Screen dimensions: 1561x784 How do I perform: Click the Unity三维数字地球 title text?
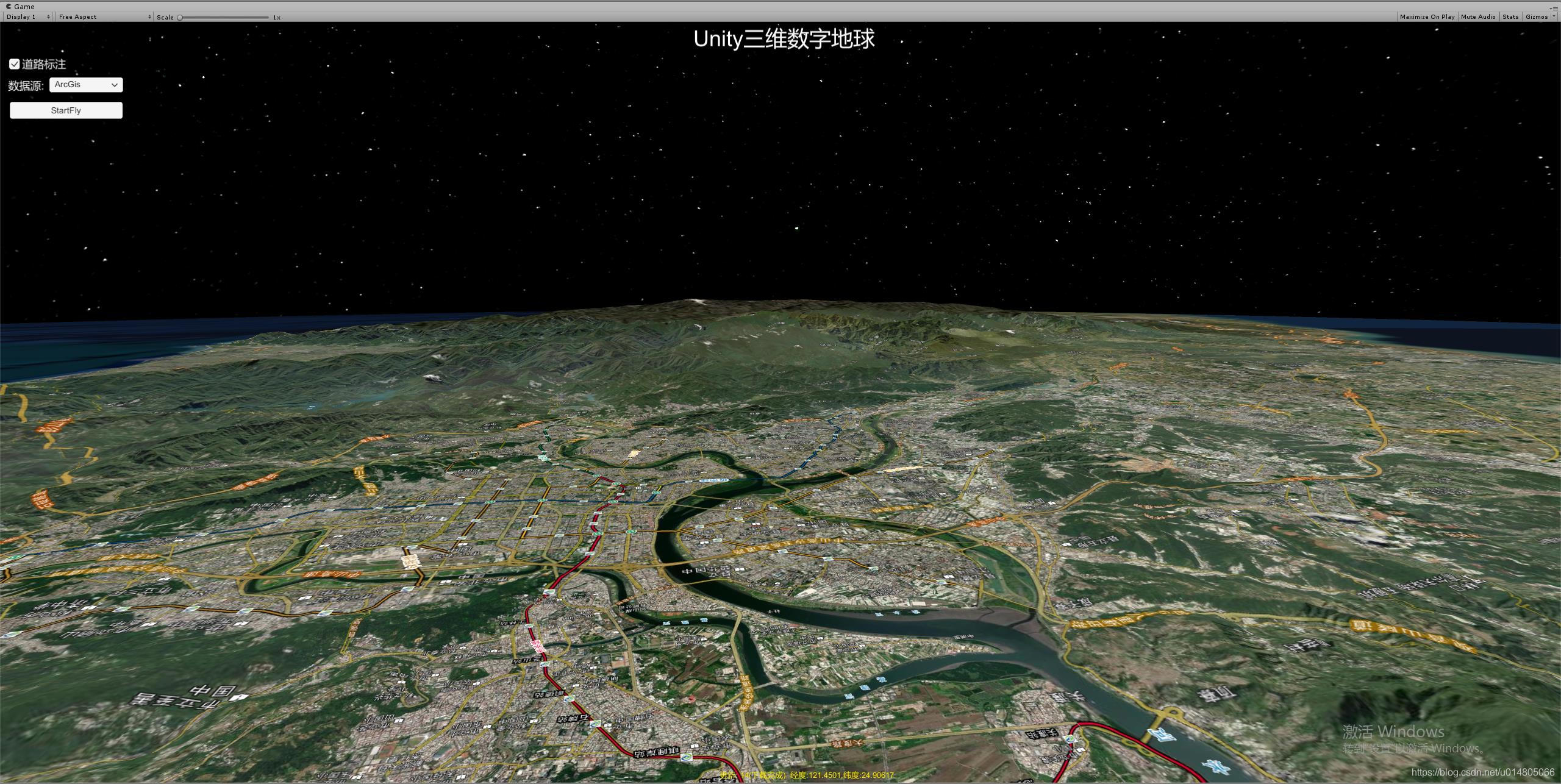point(784,39)
